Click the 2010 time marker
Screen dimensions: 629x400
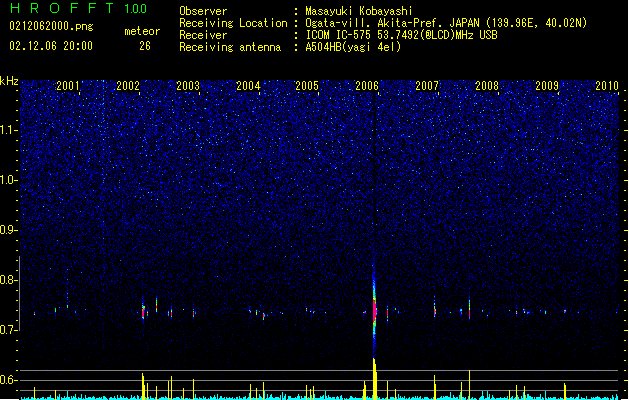(607, 85)
